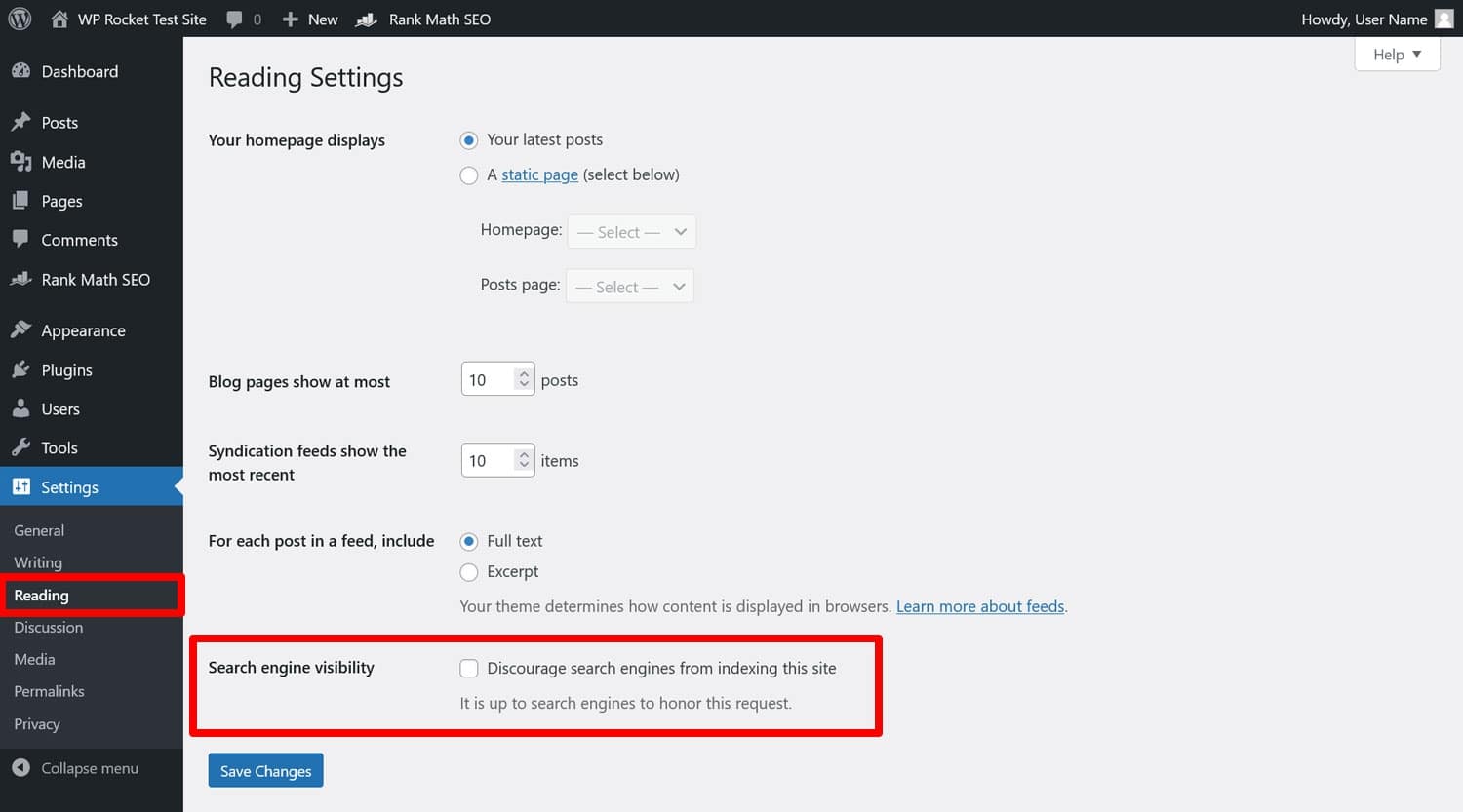
Task: Select the Media library icon
Action: [21, 162]
